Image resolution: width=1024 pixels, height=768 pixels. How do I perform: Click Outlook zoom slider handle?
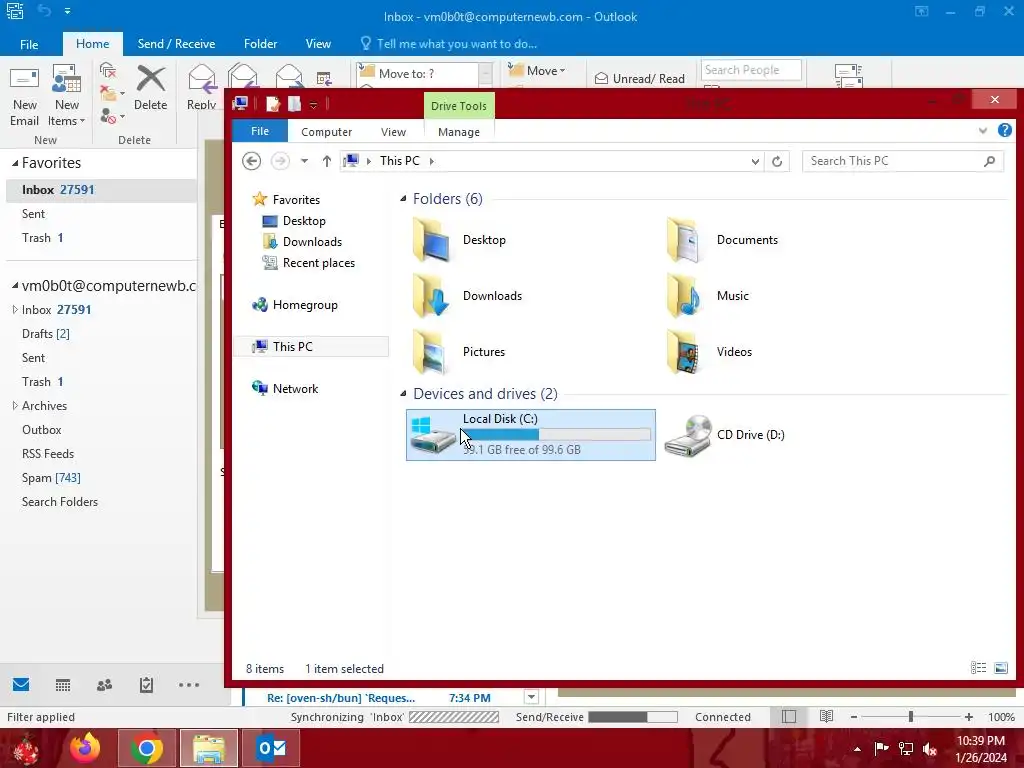tap(910, 717)
